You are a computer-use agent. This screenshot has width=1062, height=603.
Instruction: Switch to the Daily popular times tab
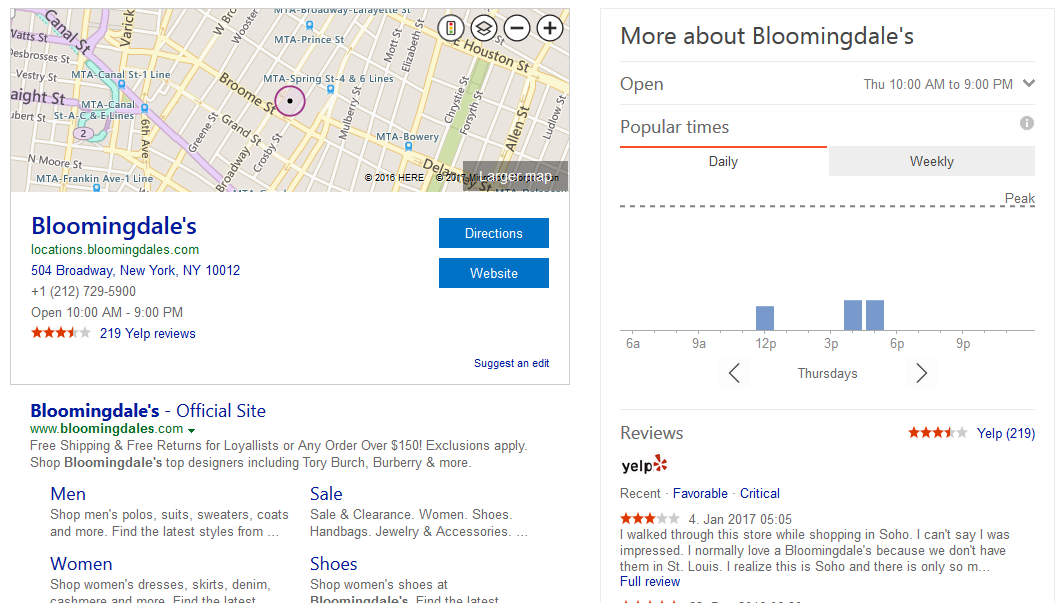click(723, 161)
